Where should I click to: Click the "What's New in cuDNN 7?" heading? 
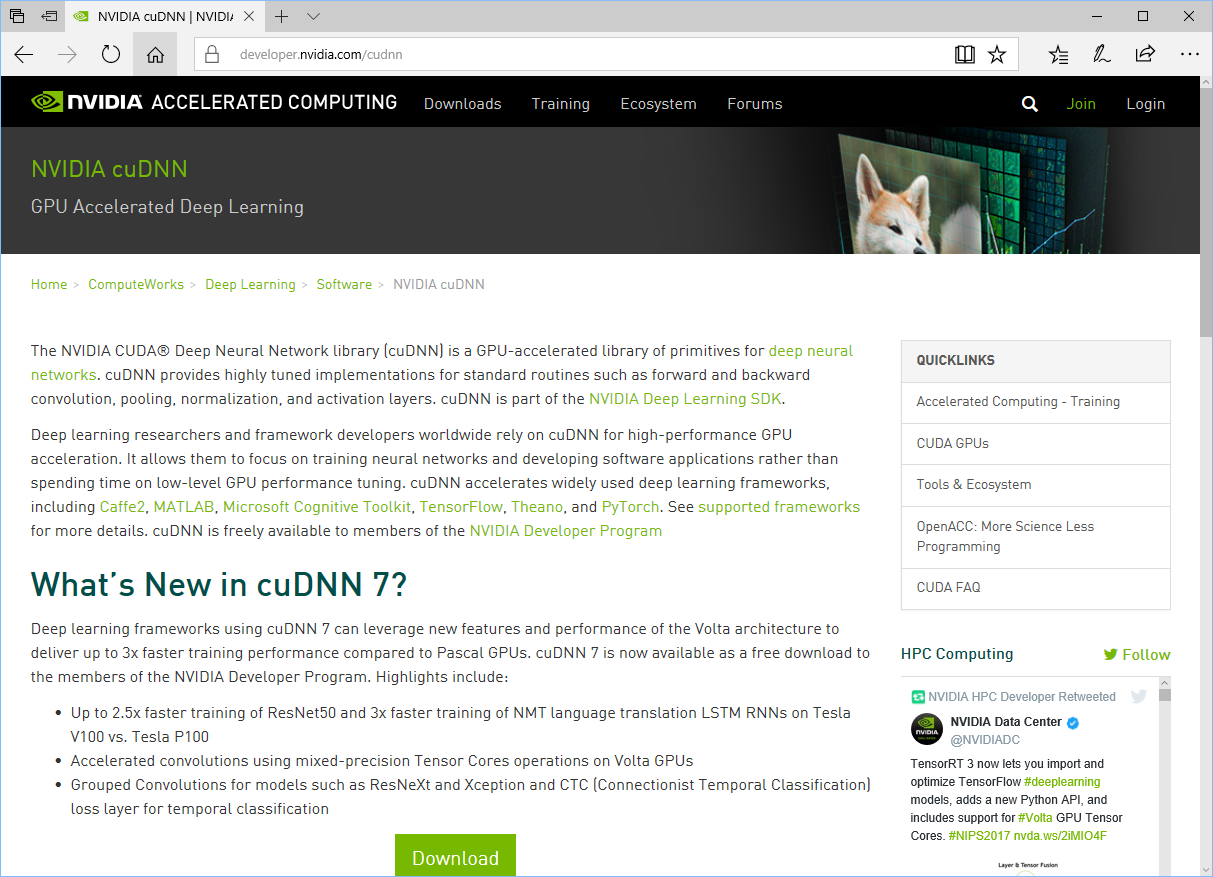tap(219, 584)
